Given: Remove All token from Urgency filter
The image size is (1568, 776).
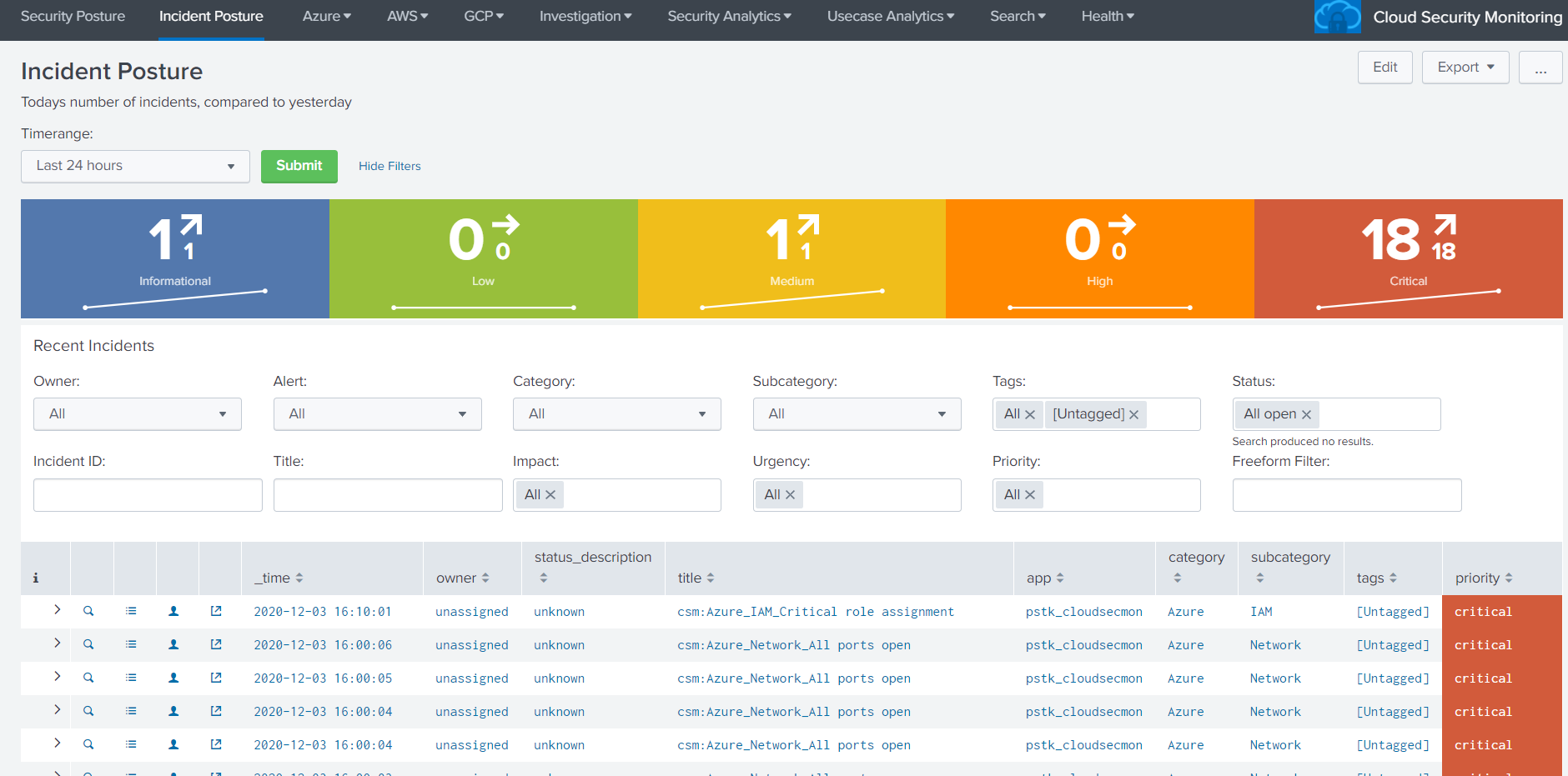Looking at the screenshot, I should [790, 495].
